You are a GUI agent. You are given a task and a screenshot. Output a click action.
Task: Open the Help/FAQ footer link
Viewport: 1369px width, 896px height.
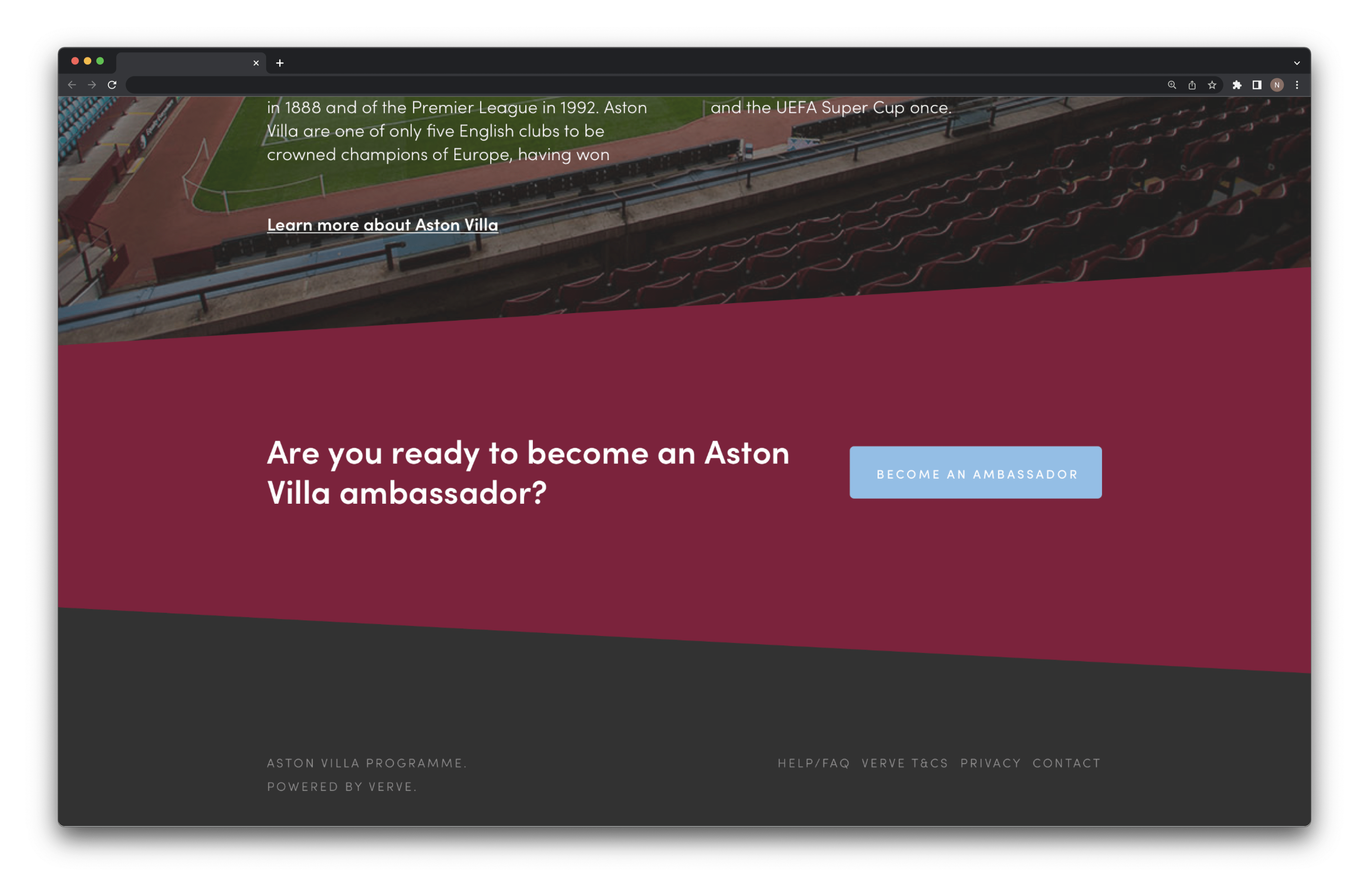coord(814,763)
